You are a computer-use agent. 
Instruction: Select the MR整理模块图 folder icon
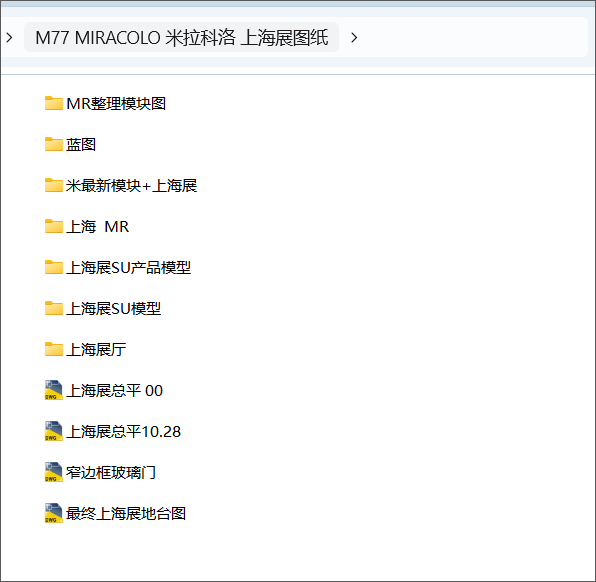54,103
